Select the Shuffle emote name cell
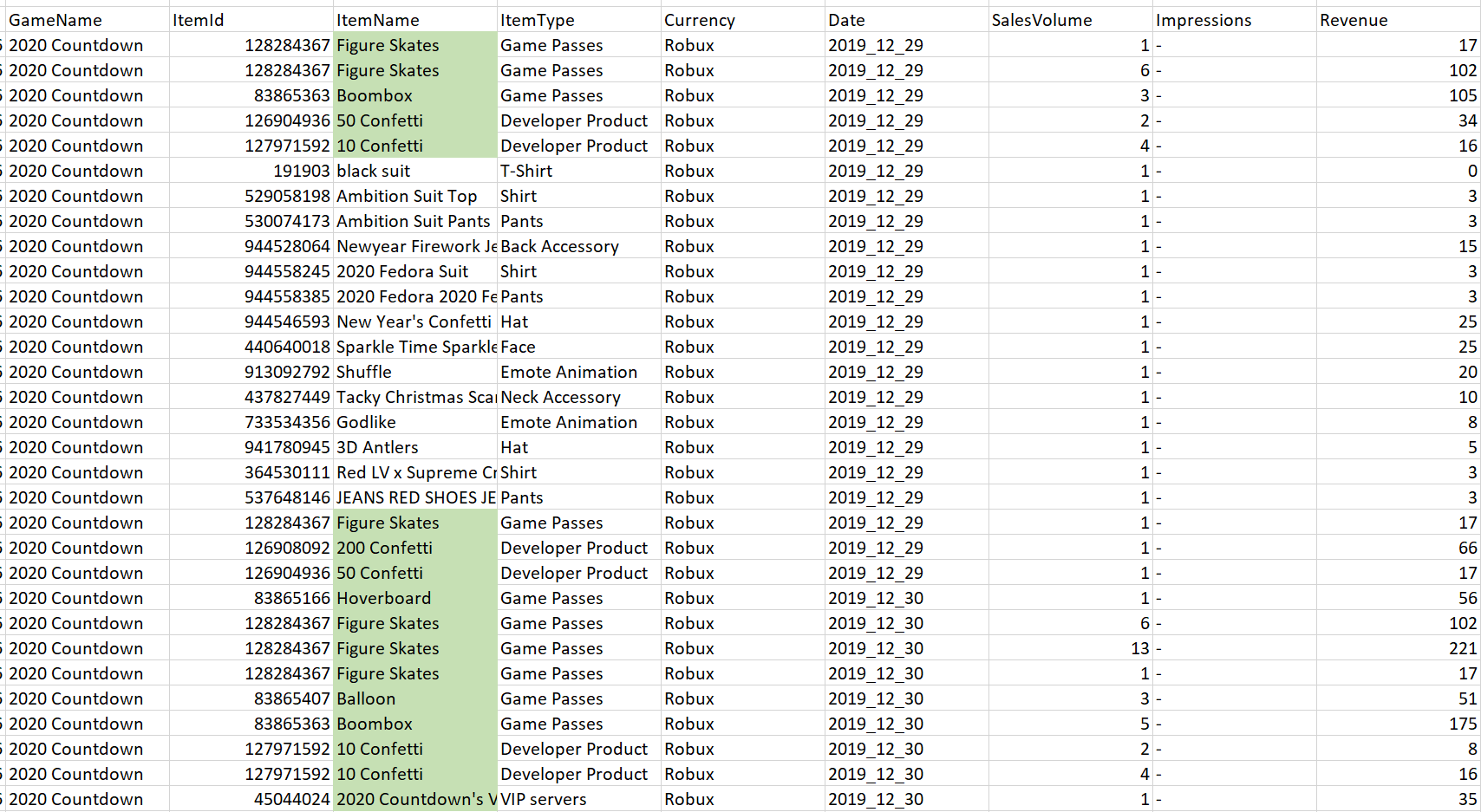 click(414, 372)
